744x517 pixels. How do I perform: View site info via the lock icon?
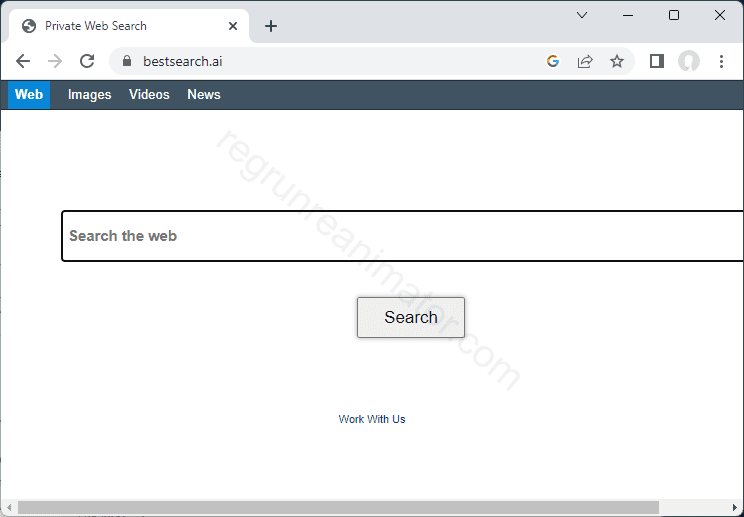pyautogui.click(x=126, y=61)
